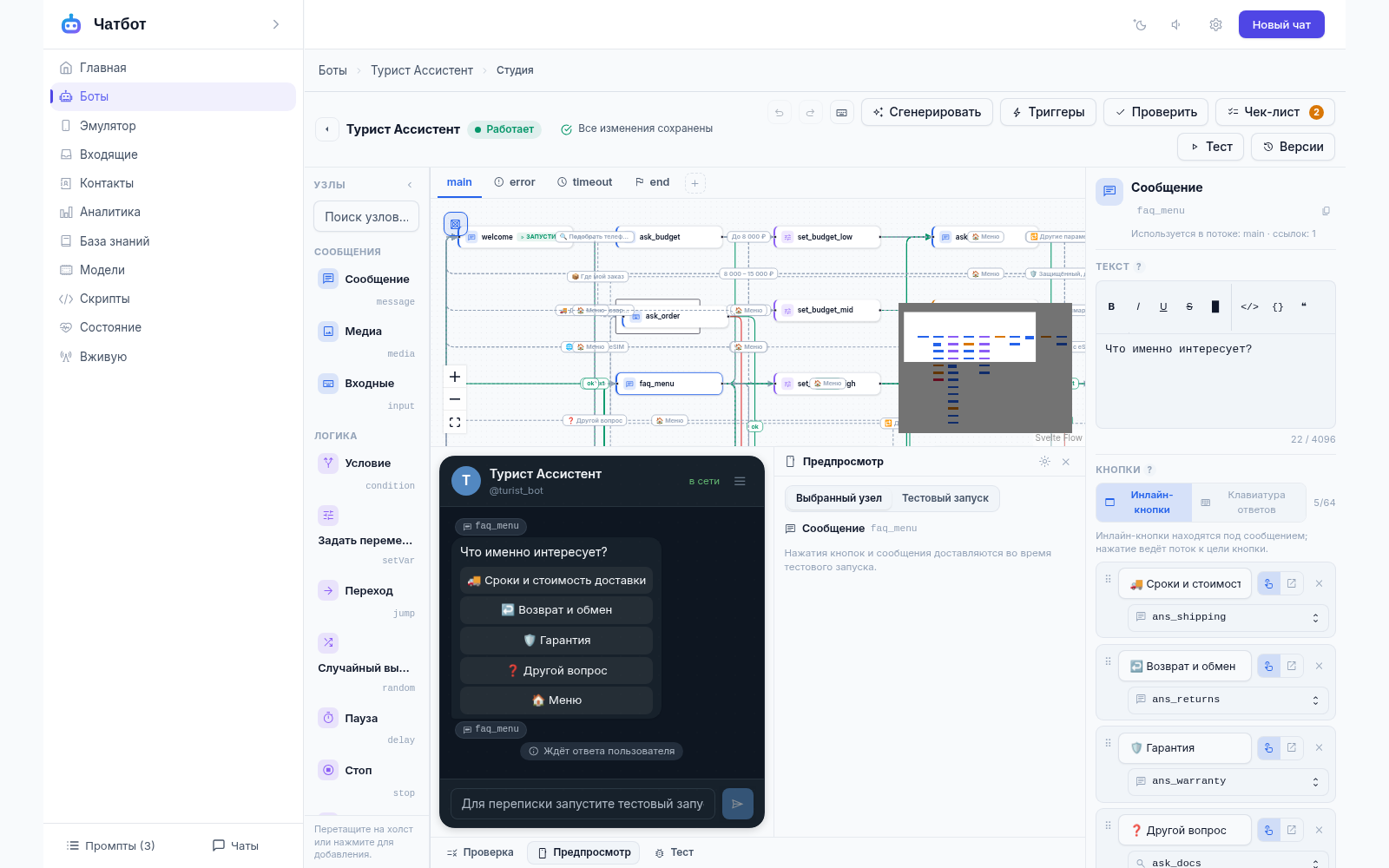Open the Тестовый запуск tab
This screenshot has height=868, width=1389.
click(945, 498)
